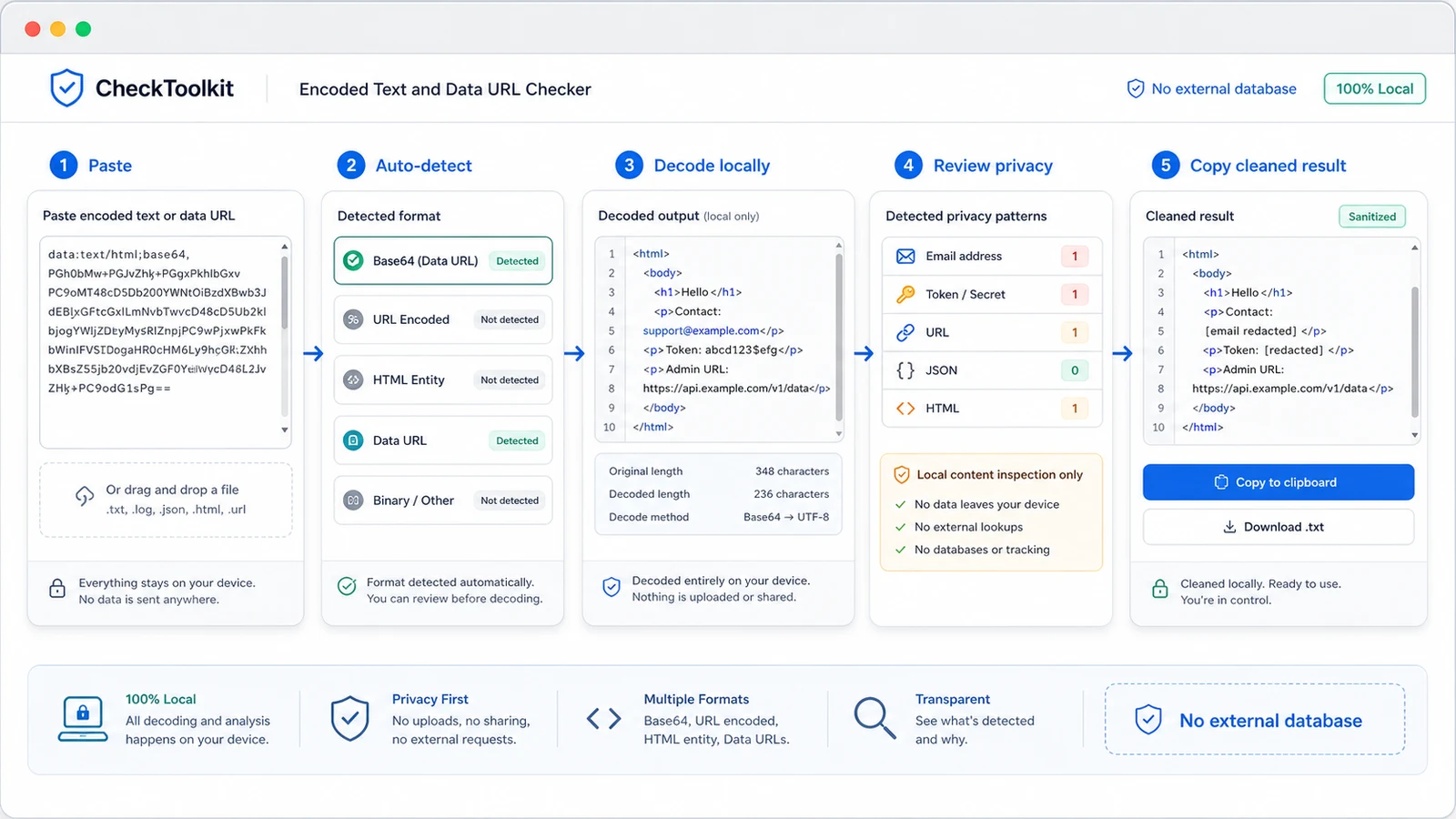This screenshot has width=1456, height=819.
Task: Click the CheckToolkit shield logo
Action: click(x=66, y=88)
